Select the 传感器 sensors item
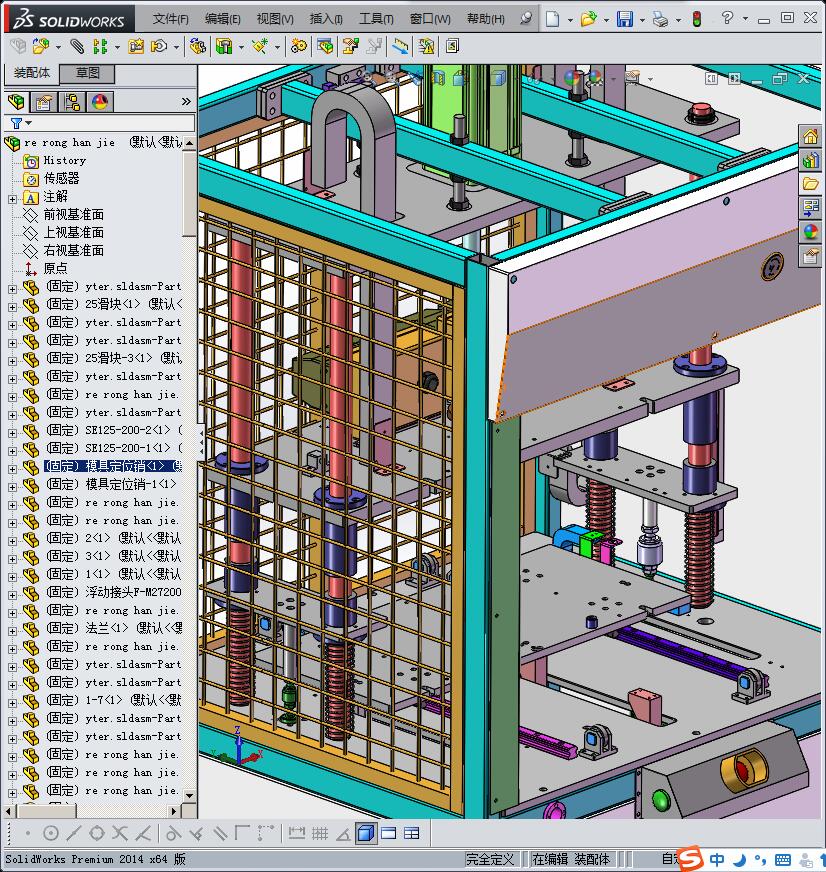Image resolution: width=826 pixels, height=872 pixels. [x=62, y=179]
